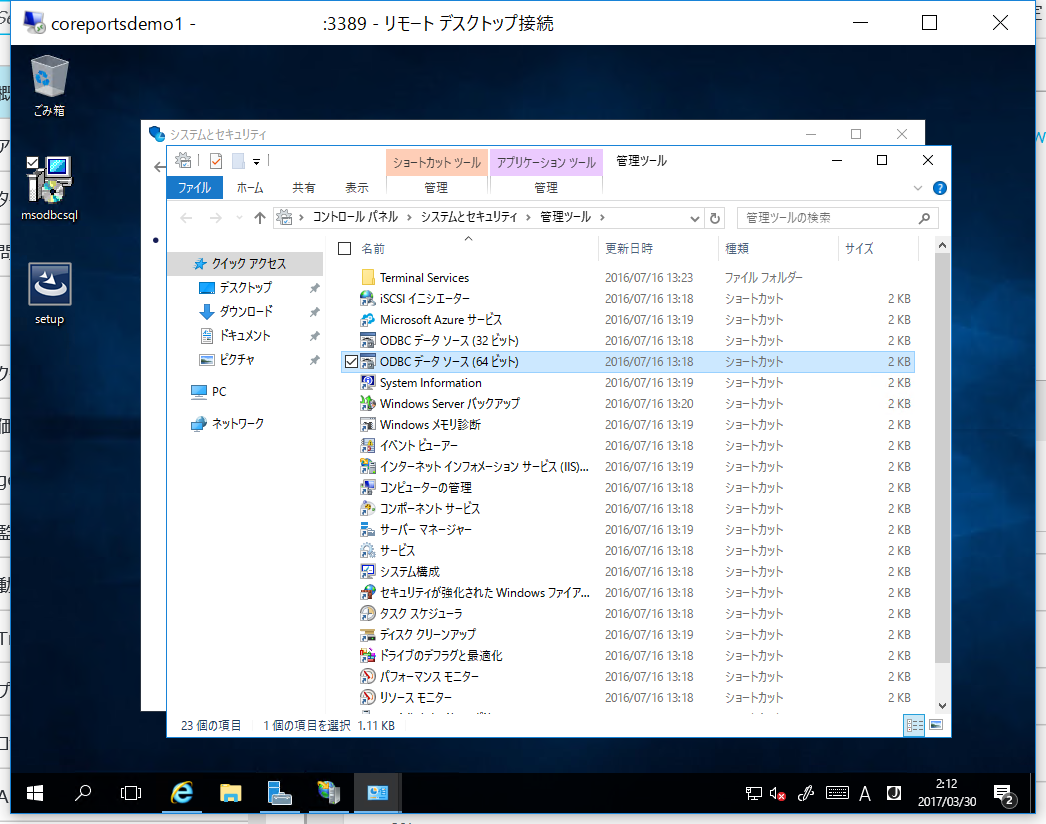
Task: Open the Action Center notification icon
Action: [x=1004, y=794]
